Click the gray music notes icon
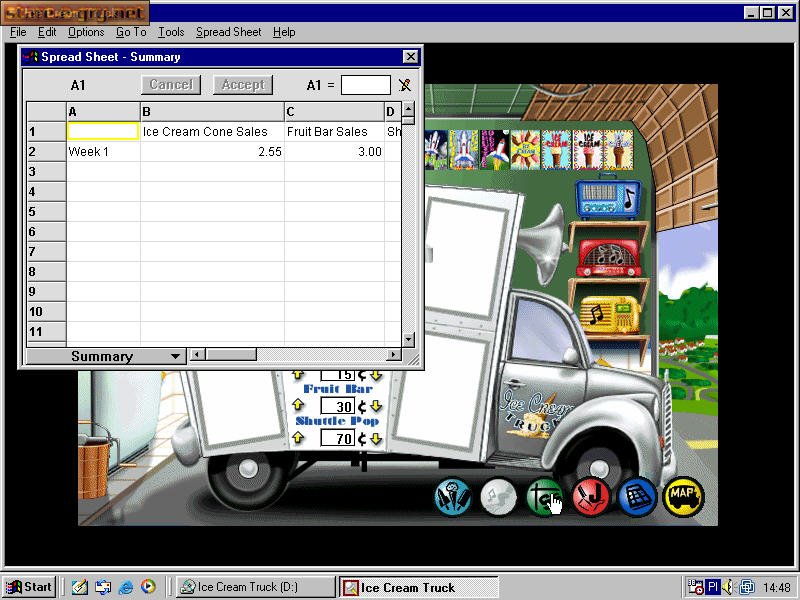This screenshot has width=800, height=600. coord(499,496)
